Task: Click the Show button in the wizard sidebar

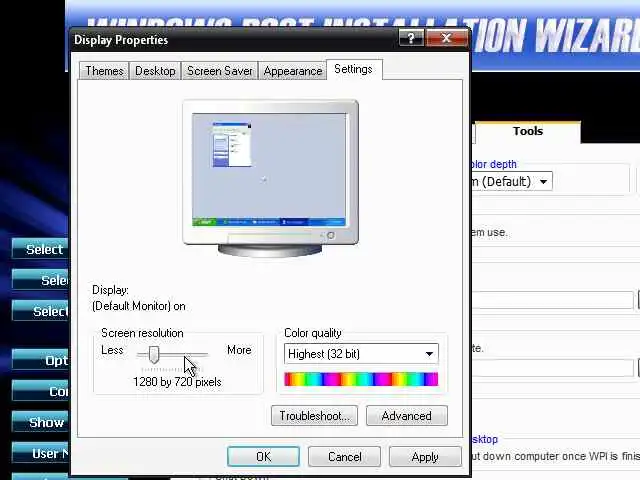Action: click(x=41, y=422)
